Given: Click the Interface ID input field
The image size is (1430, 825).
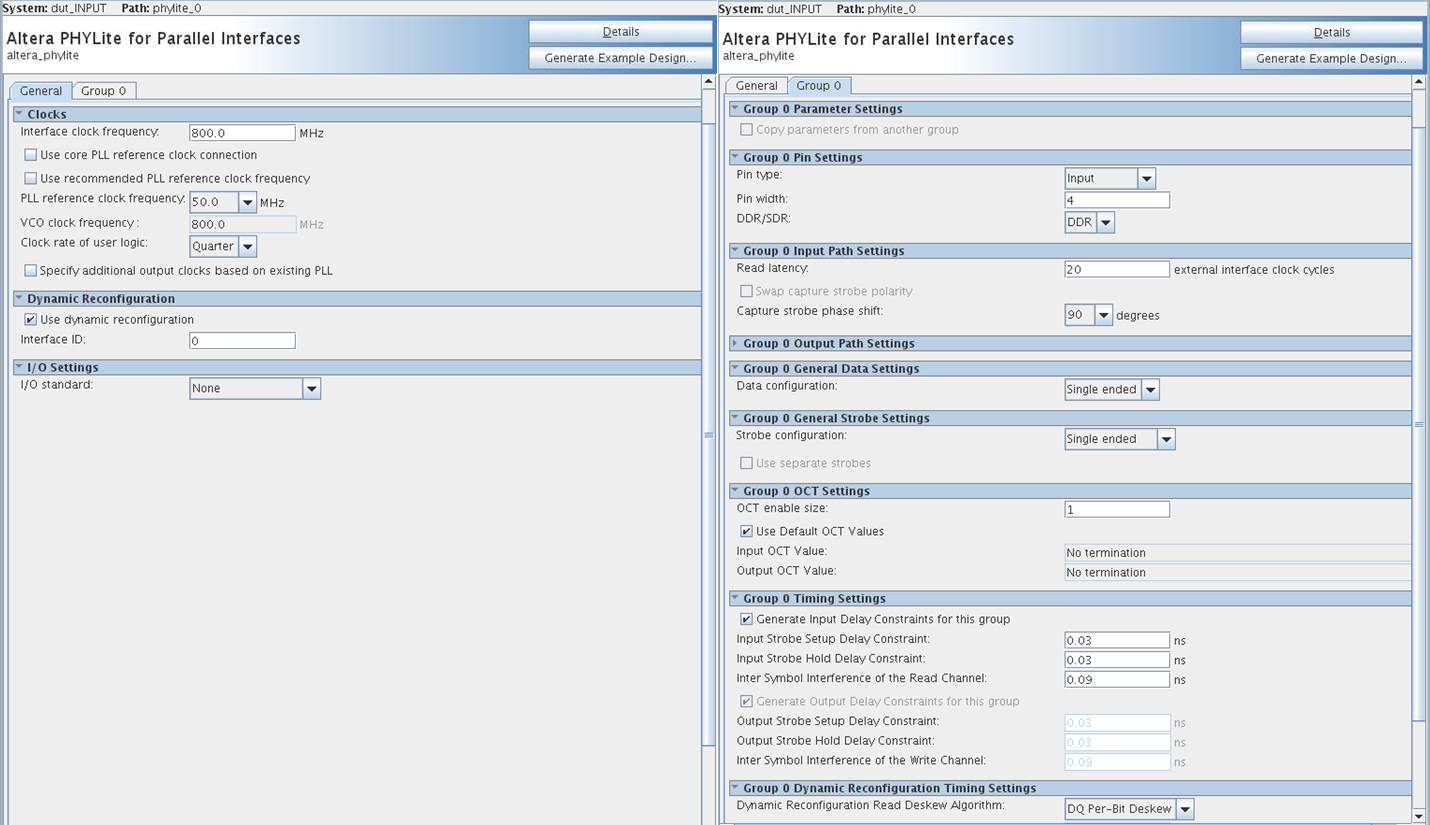Looking at the screenshot, I should pyautogui.click(x=242, y=341).
